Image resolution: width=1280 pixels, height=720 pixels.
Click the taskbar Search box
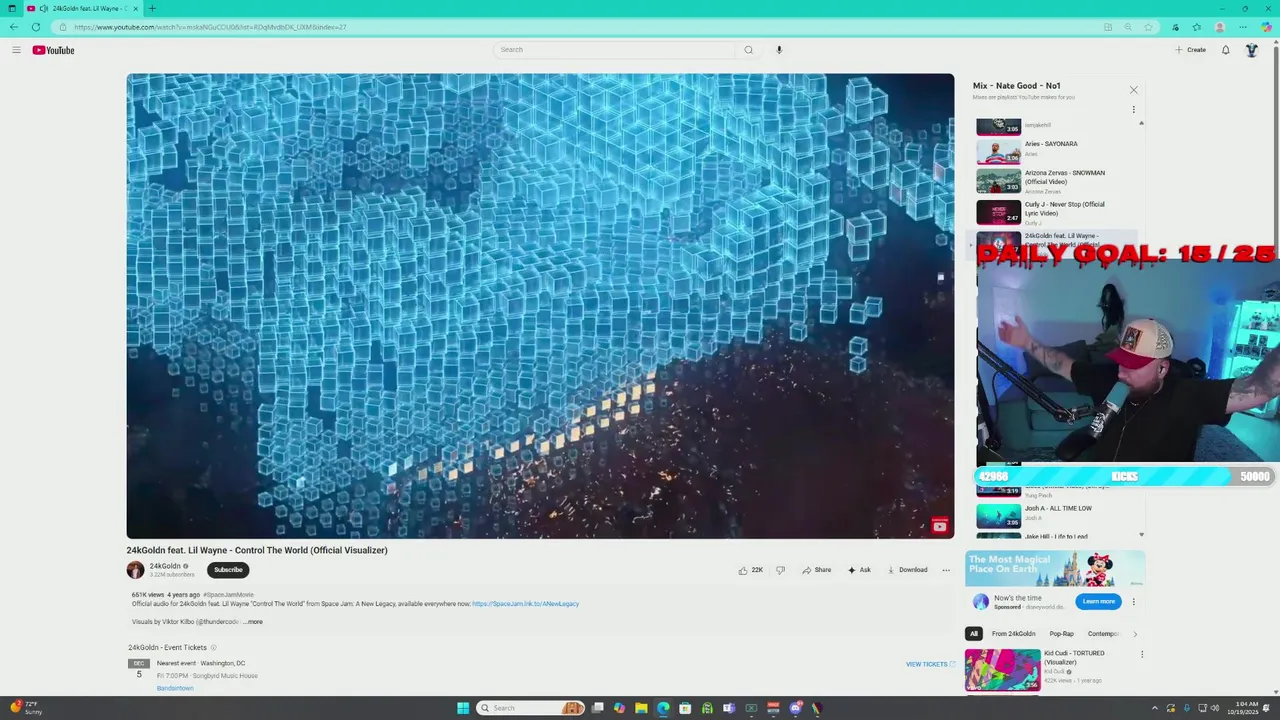pyautogui.click(x=530, y=708)
